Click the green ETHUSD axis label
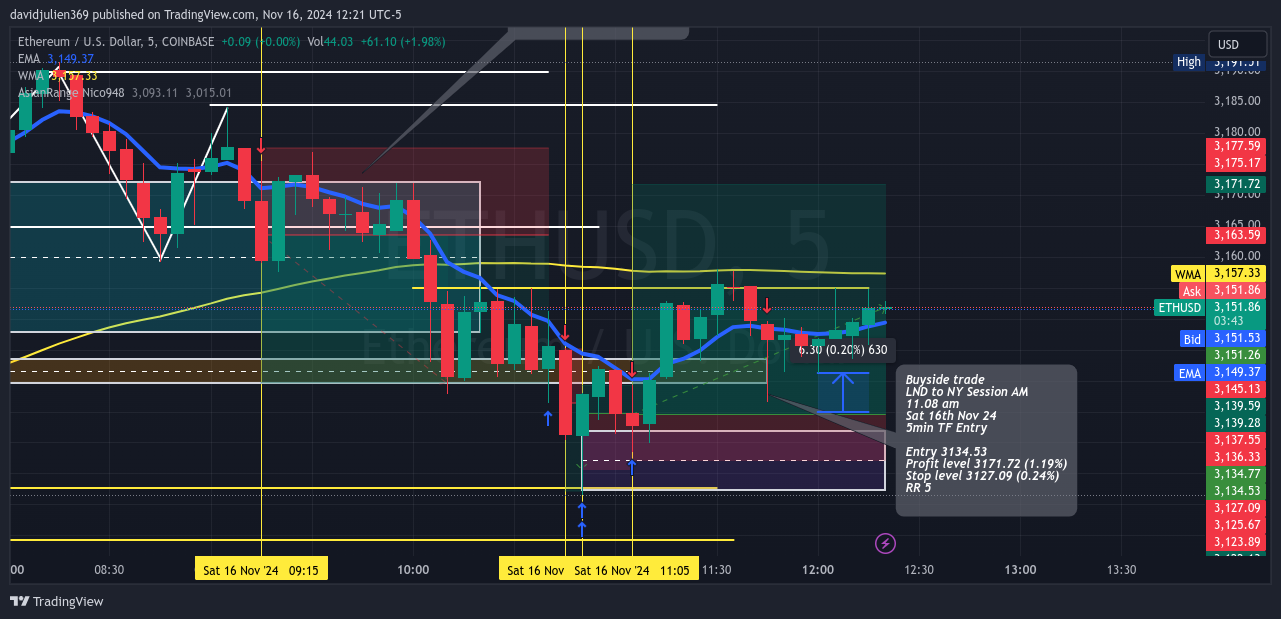The height and width of the screenshot is (619, 1281). [1179, 308]
